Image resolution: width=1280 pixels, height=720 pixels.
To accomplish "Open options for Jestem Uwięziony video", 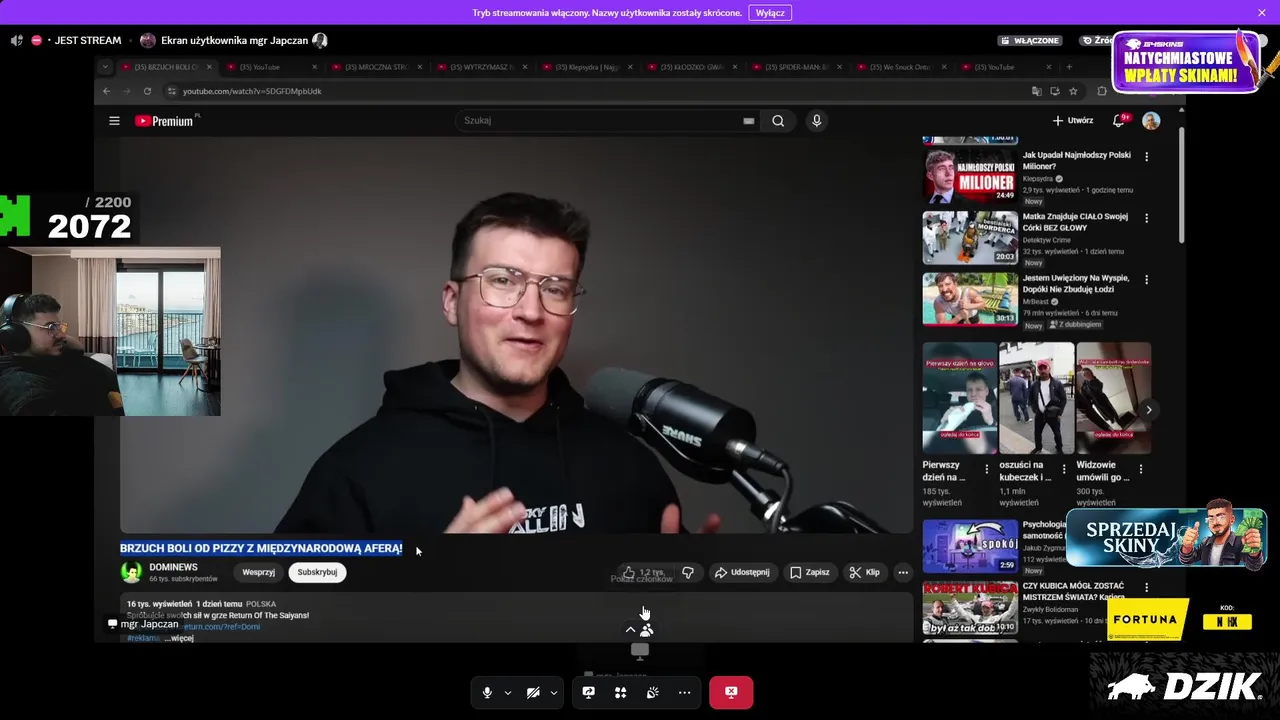I will 1147,279.
